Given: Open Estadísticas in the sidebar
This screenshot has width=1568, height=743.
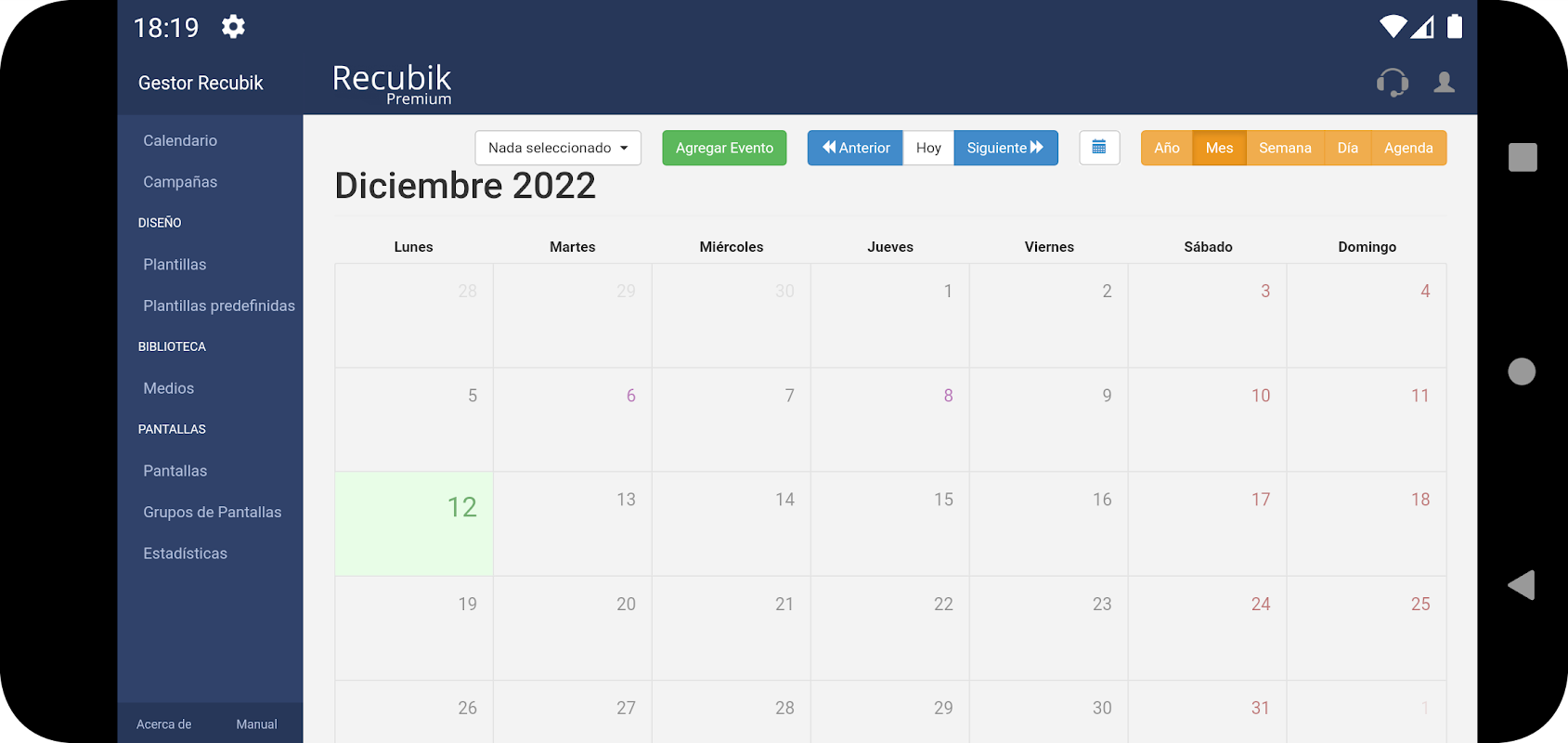Looking at the screenshot, I should 186,554.
